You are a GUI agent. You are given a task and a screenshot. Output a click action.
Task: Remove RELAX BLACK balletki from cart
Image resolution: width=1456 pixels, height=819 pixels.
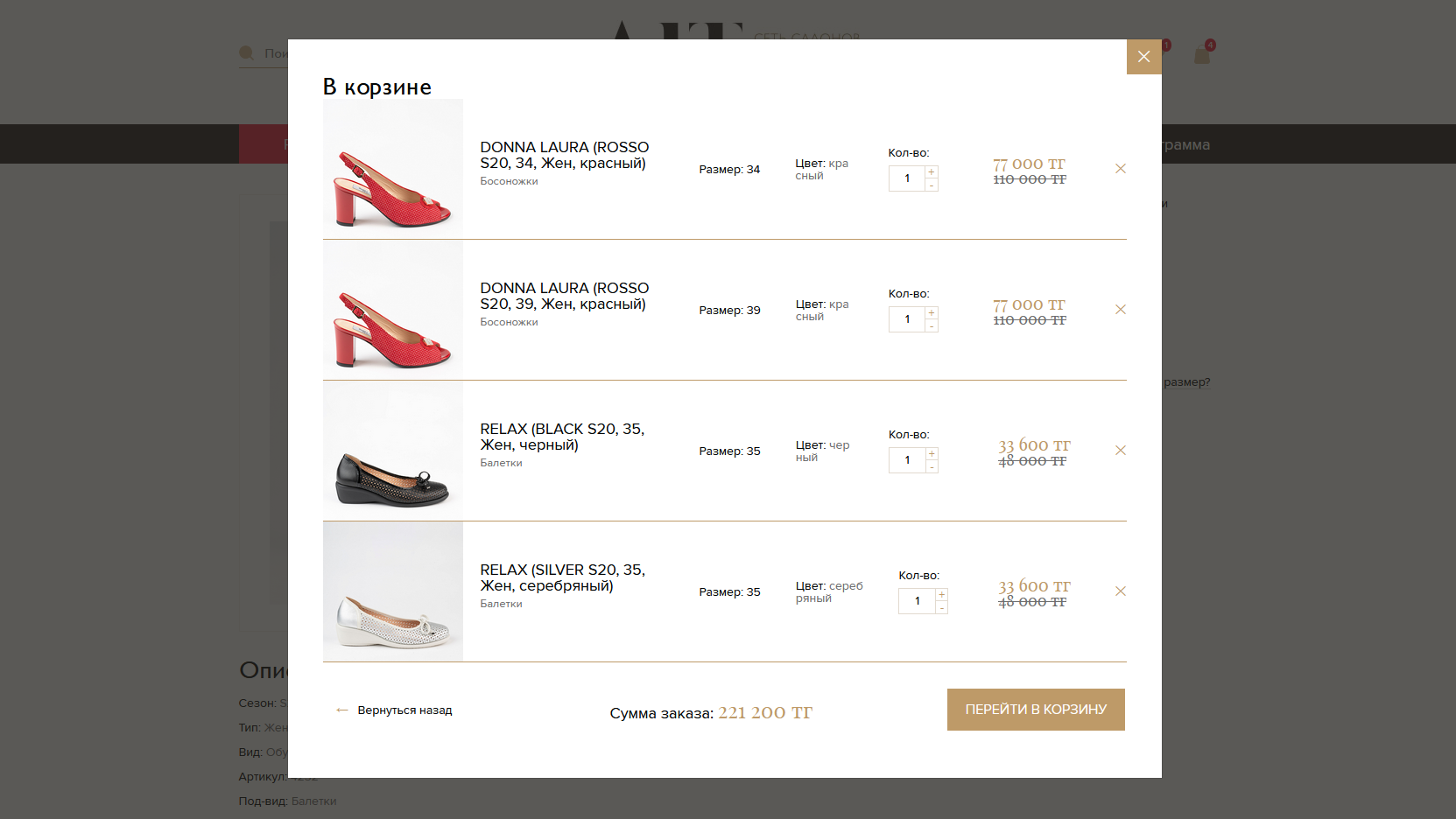1121,451
